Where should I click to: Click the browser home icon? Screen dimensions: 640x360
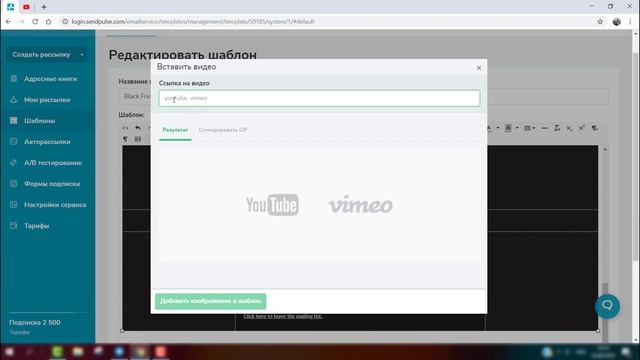click(x=49, y=22)
